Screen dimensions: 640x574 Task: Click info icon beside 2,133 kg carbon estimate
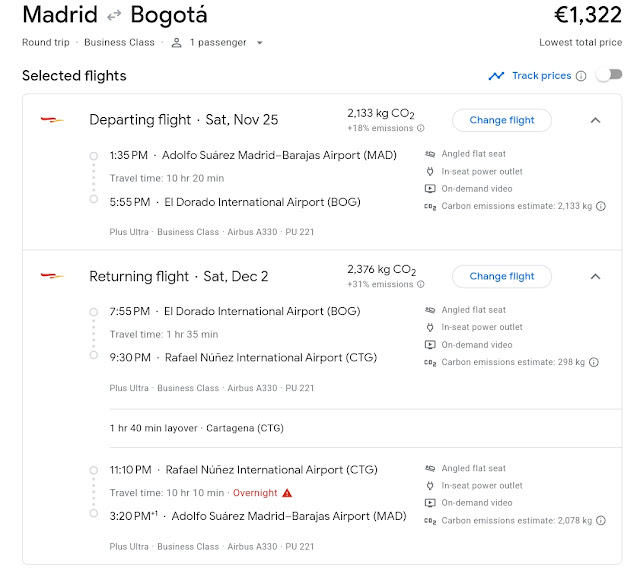pos(600,206)
